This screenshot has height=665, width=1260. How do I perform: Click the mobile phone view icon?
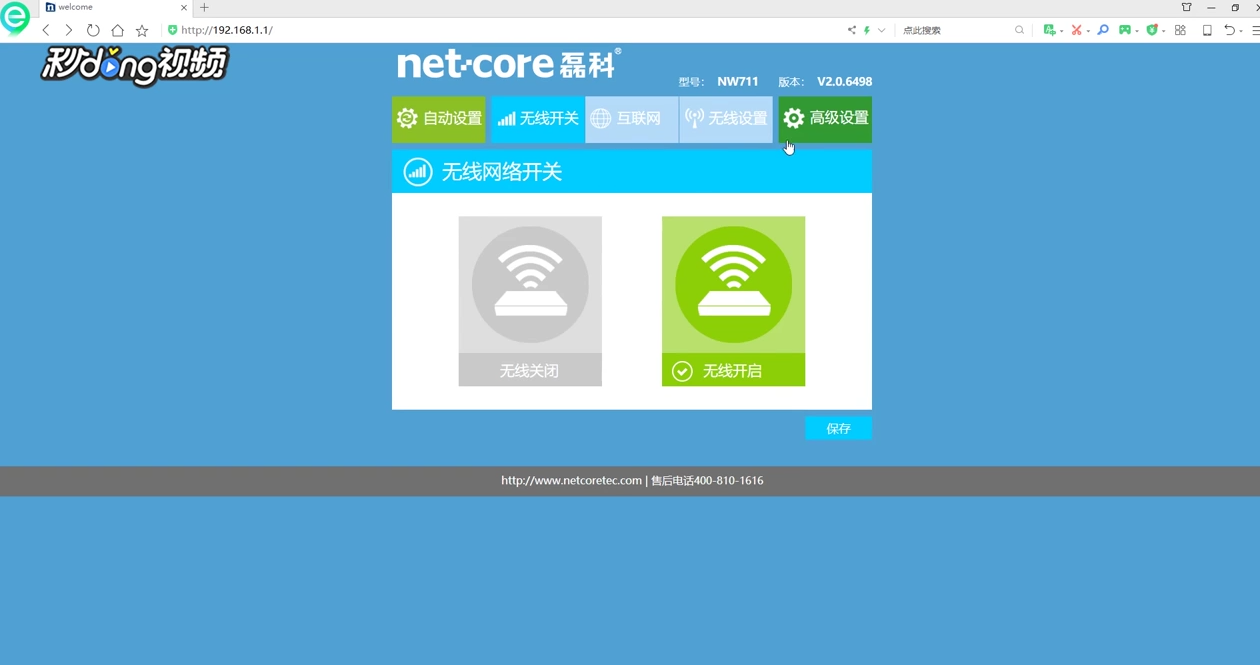click(x=1207, y=30)
